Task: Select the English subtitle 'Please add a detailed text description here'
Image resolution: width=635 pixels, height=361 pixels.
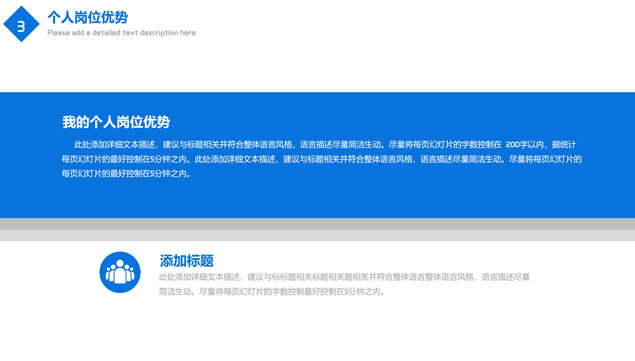Action: [x=121, y=33]
